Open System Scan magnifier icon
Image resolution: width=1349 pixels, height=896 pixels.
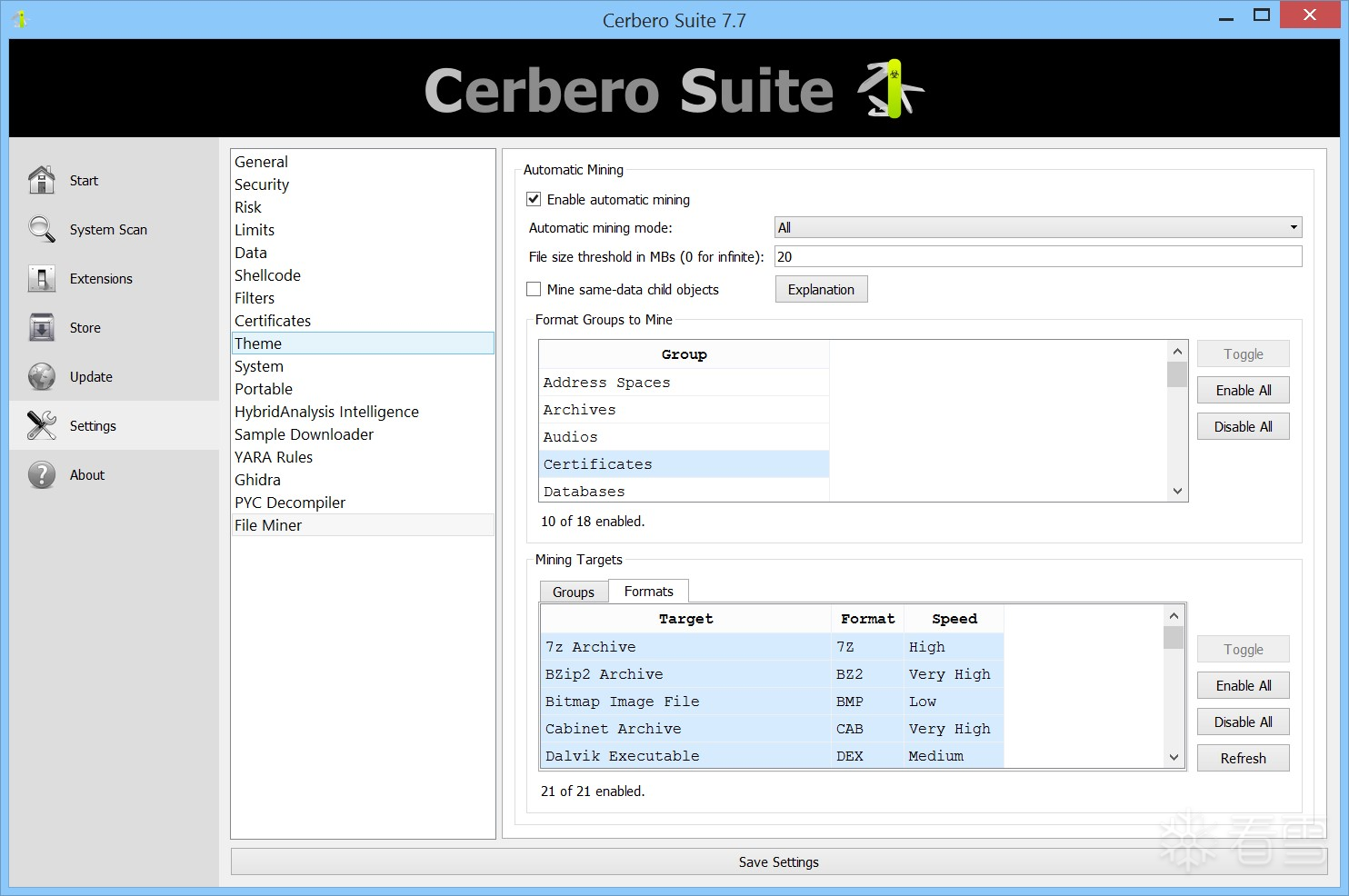(x=42, y=229)
